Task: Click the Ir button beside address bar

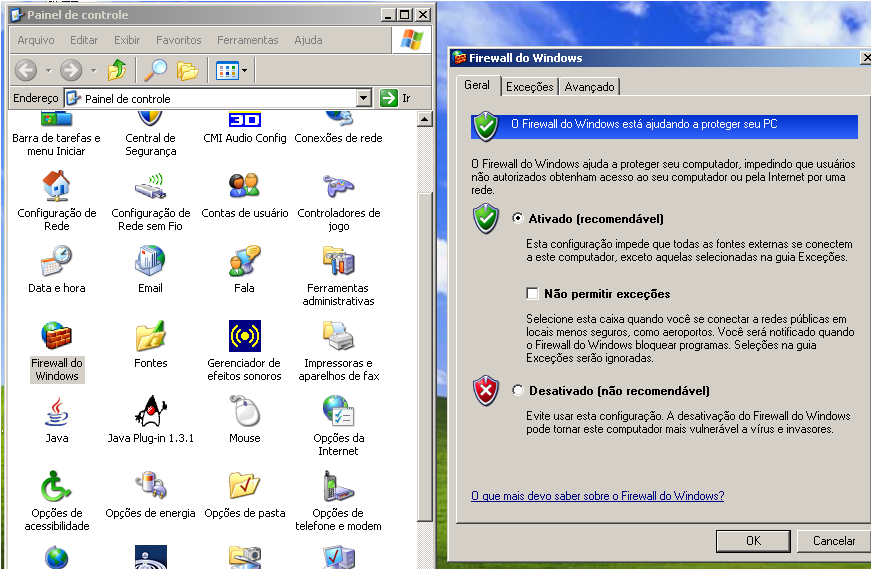Action: coord(395,98)
